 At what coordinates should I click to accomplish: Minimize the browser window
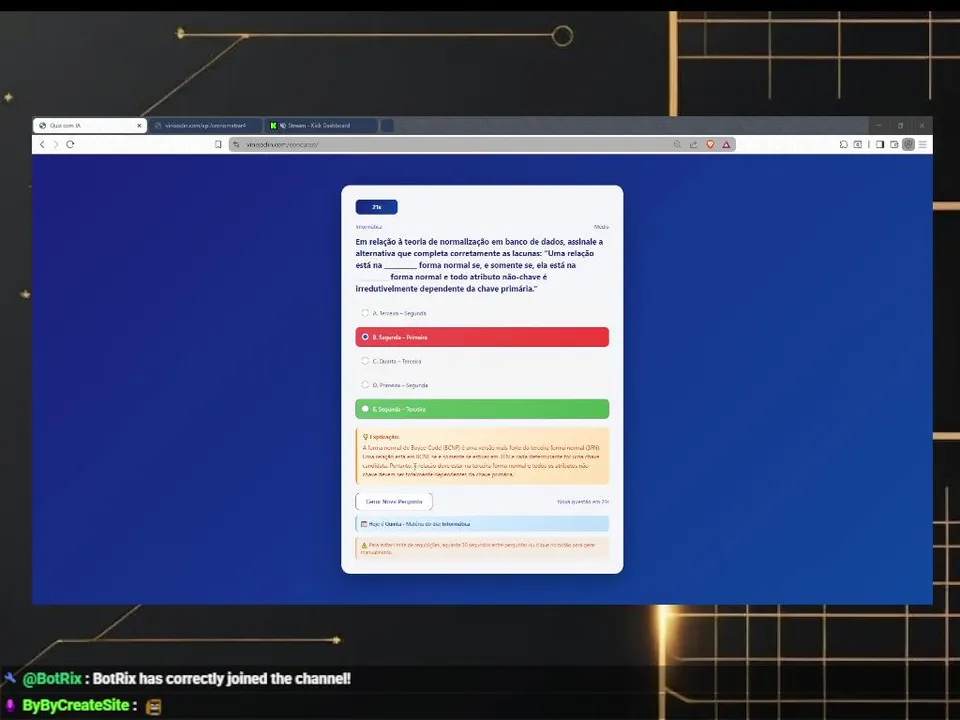(x=879, y=126)
